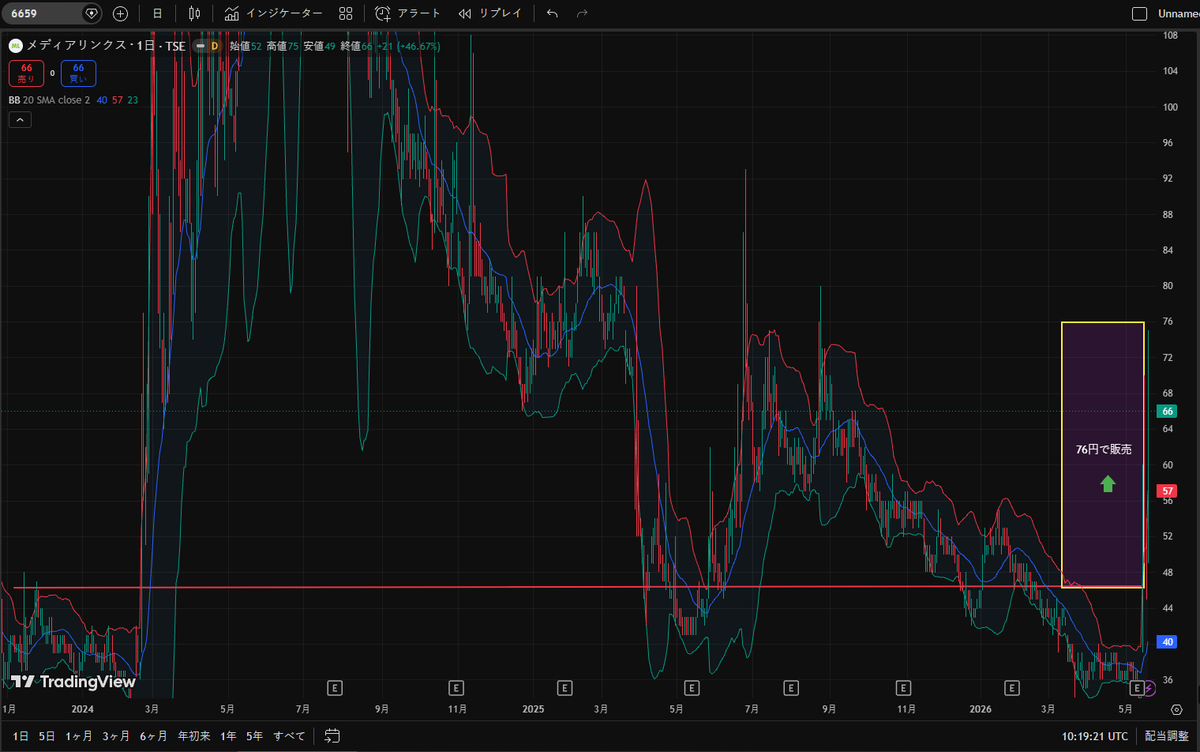Viewport: 1200px width, 752px height.
Task: Click the 2025 year label on time axis
Action: click(x=532, y=709)
